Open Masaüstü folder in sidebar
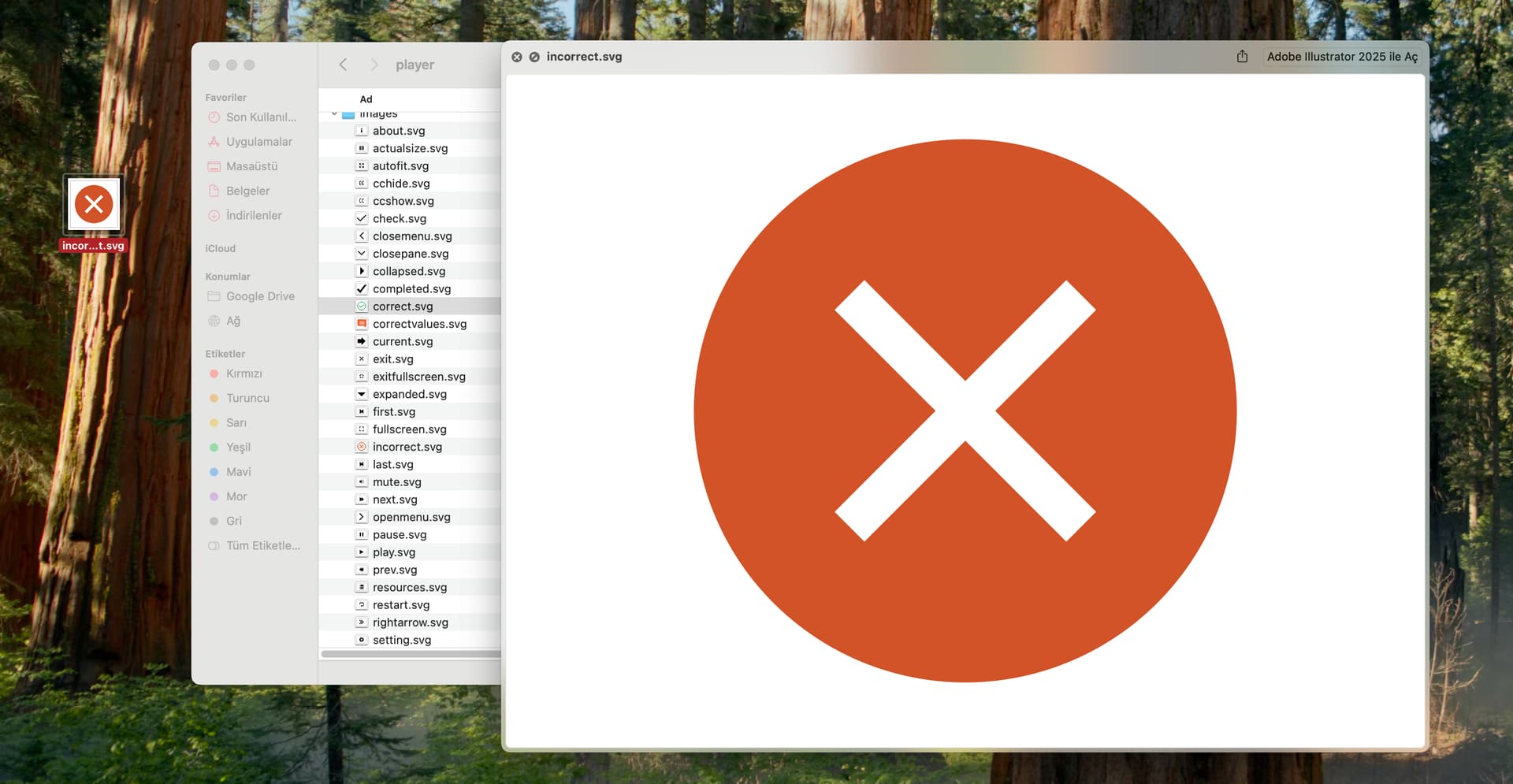This screenshot has width=1513, height=784. point(251,166)
